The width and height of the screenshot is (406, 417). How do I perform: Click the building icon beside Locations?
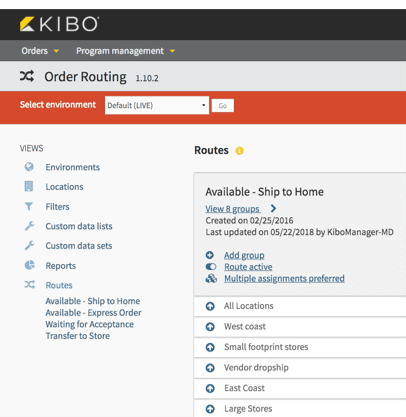point(29,186)
